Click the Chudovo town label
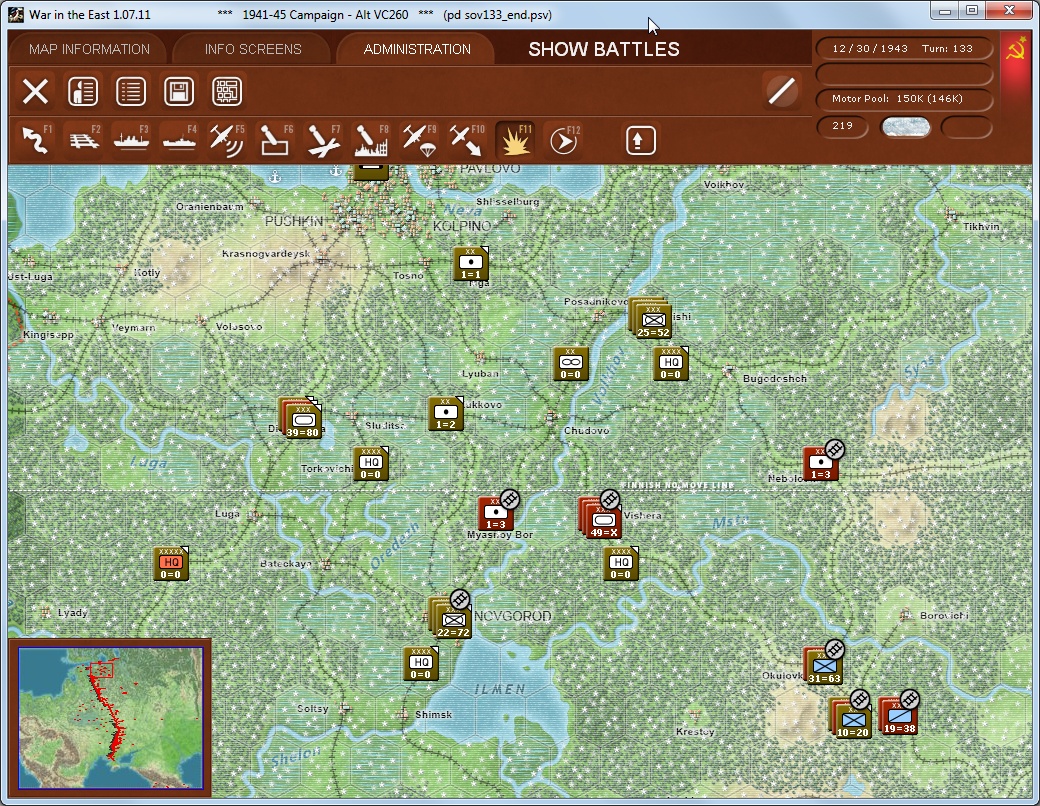The height and width of the screenshot is (806, 1040). click(x=586, y=431)
